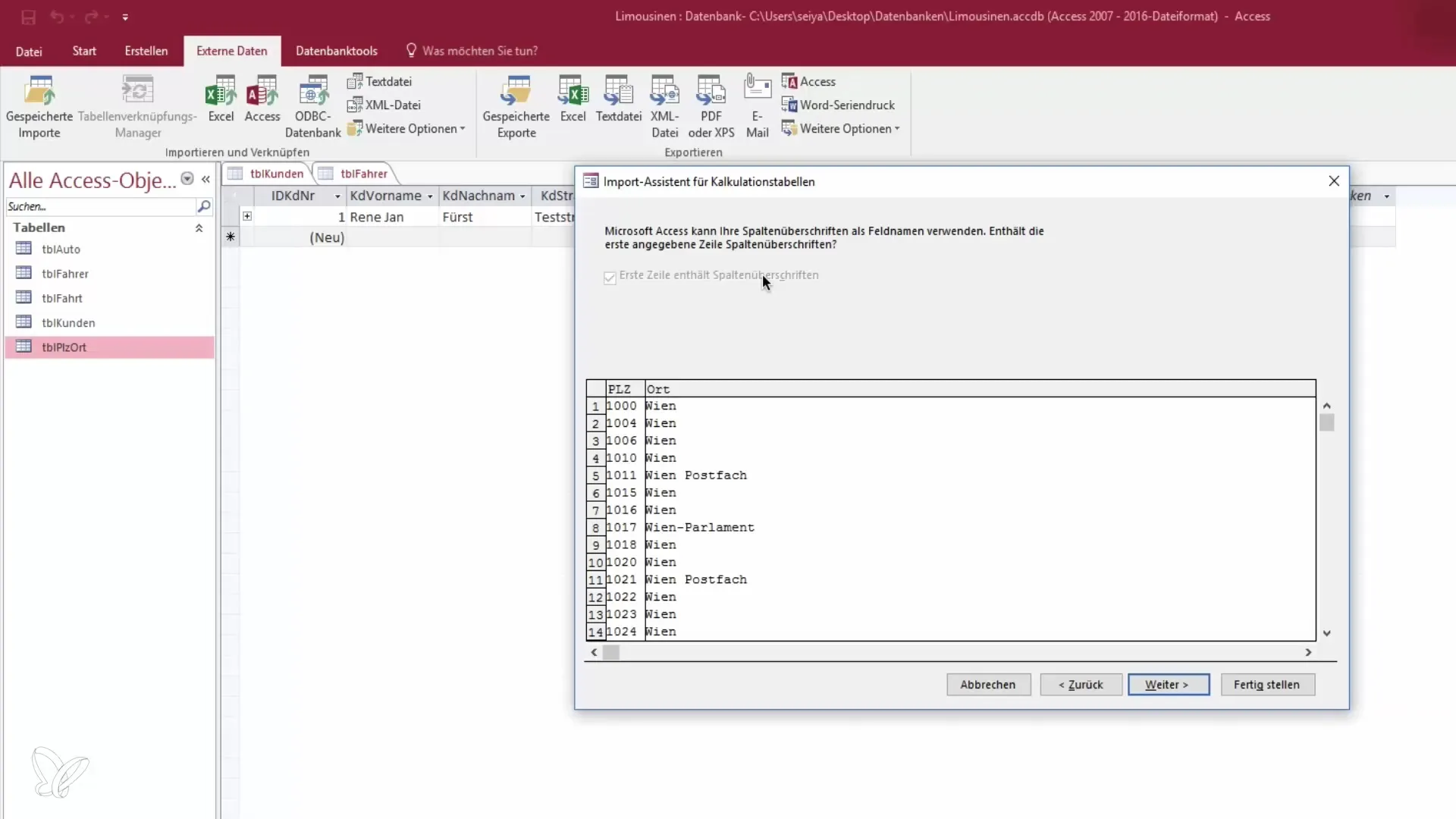This screenshot has height=819, width=1456.
Task: Switch to Erstellen ribbon tab
Action: pos(146,51)
